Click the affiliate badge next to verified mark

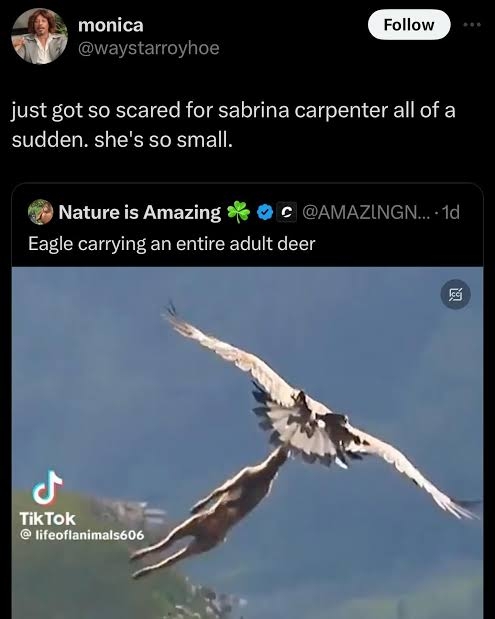pyautogui.click(x=287, y=212)
